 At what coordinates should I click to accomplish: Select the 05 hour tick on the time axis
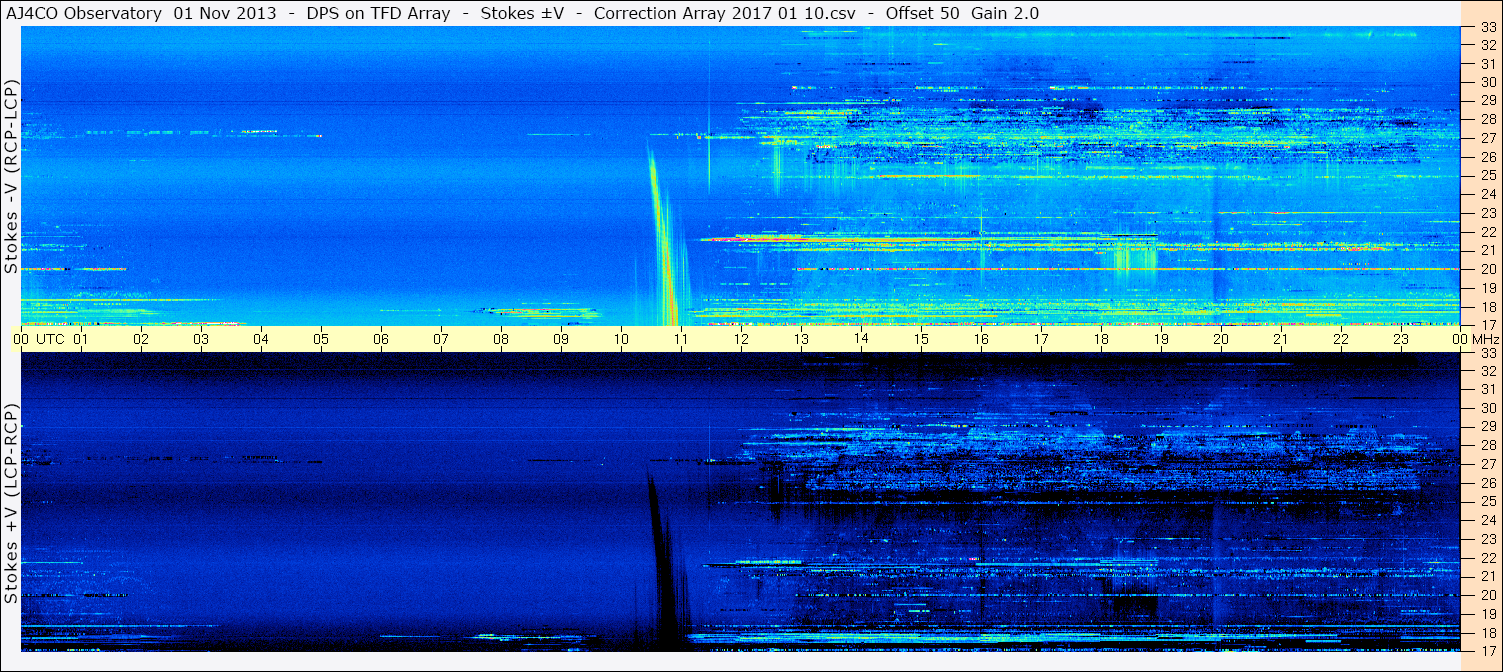(x=321, y=339)
